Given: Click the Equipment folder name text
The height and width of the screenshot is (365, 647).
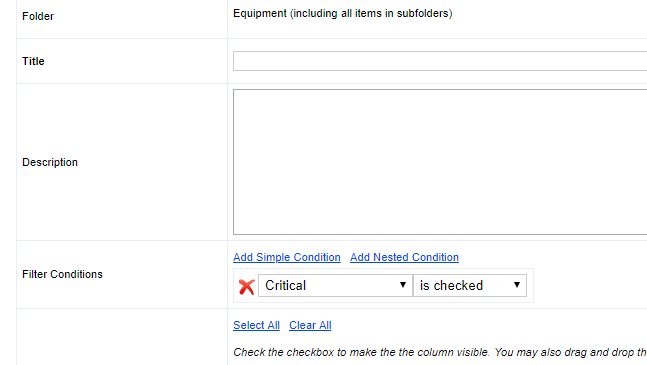Looking at the screenshot, I should tap(260, 14).
